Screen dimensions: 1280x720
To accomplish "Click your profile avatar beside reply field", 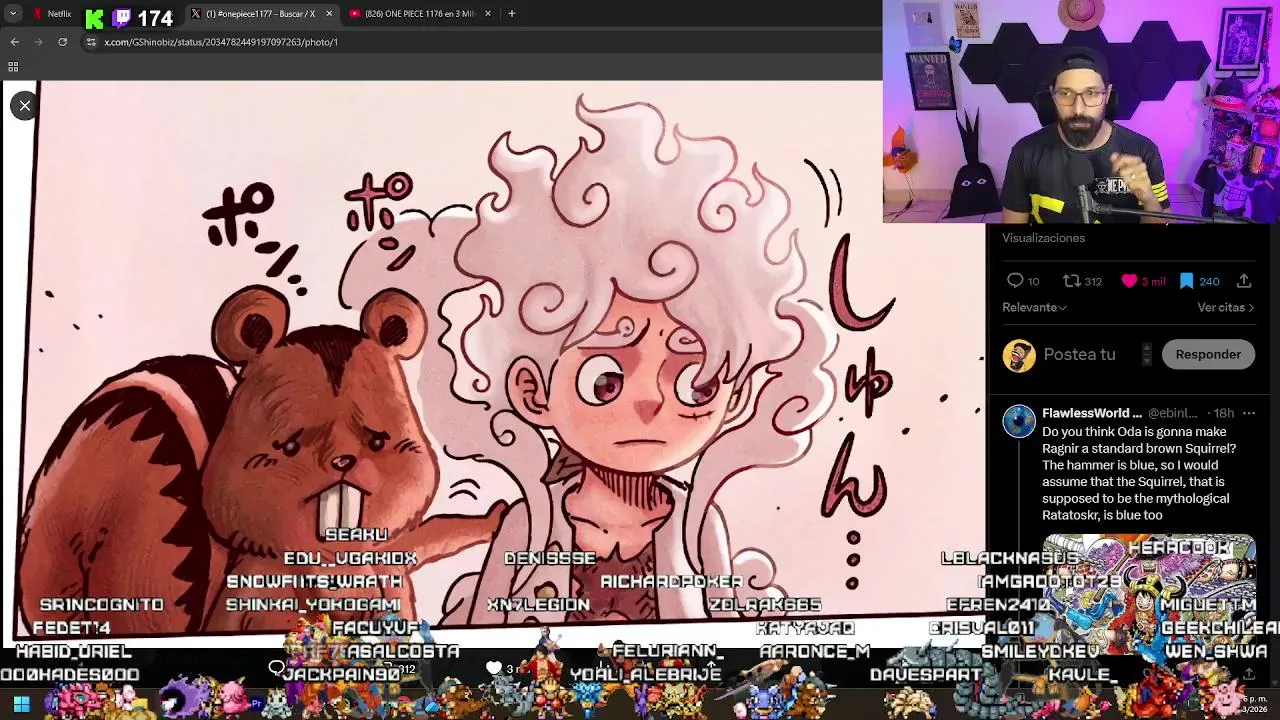I will (x=1019, y=355).
